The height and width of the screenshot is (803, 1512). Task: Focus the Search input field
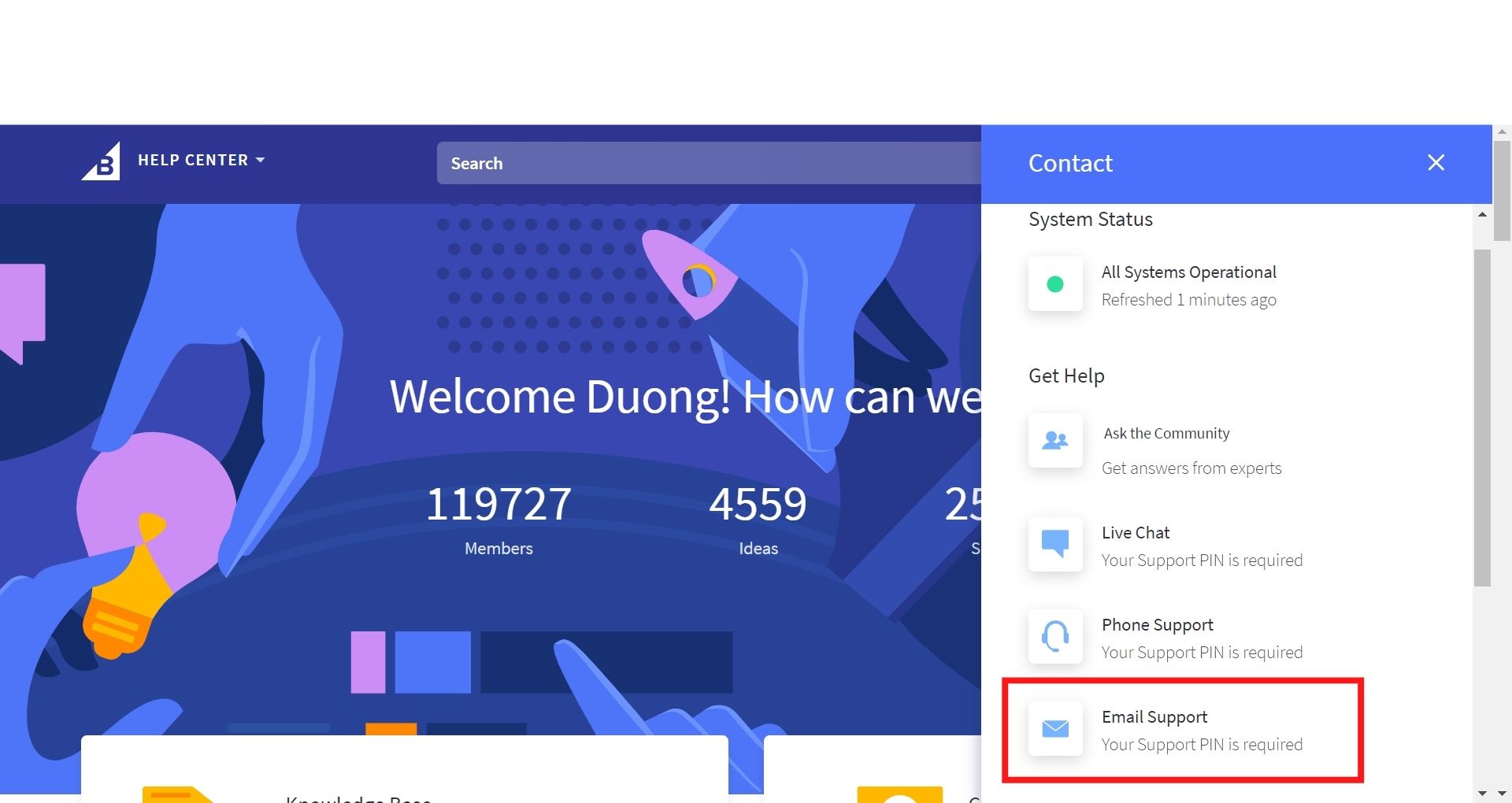(x=709, y=163)
